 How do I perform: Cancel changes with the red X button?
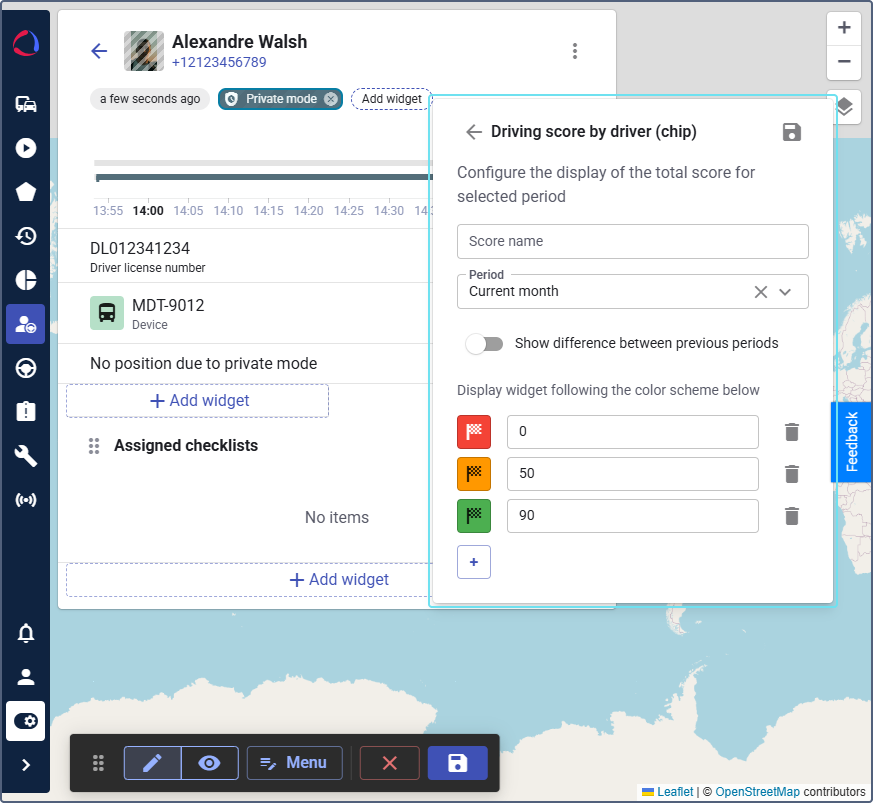[390, 763]
